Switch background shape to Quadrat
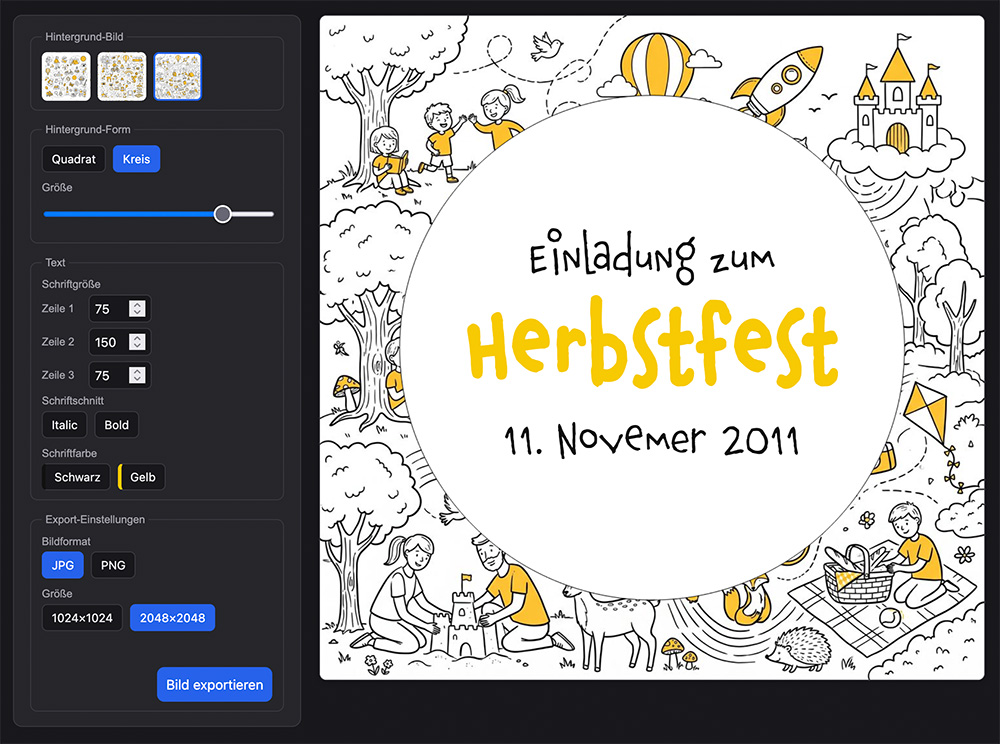1000x744 pixels. [x=73, y=159]
